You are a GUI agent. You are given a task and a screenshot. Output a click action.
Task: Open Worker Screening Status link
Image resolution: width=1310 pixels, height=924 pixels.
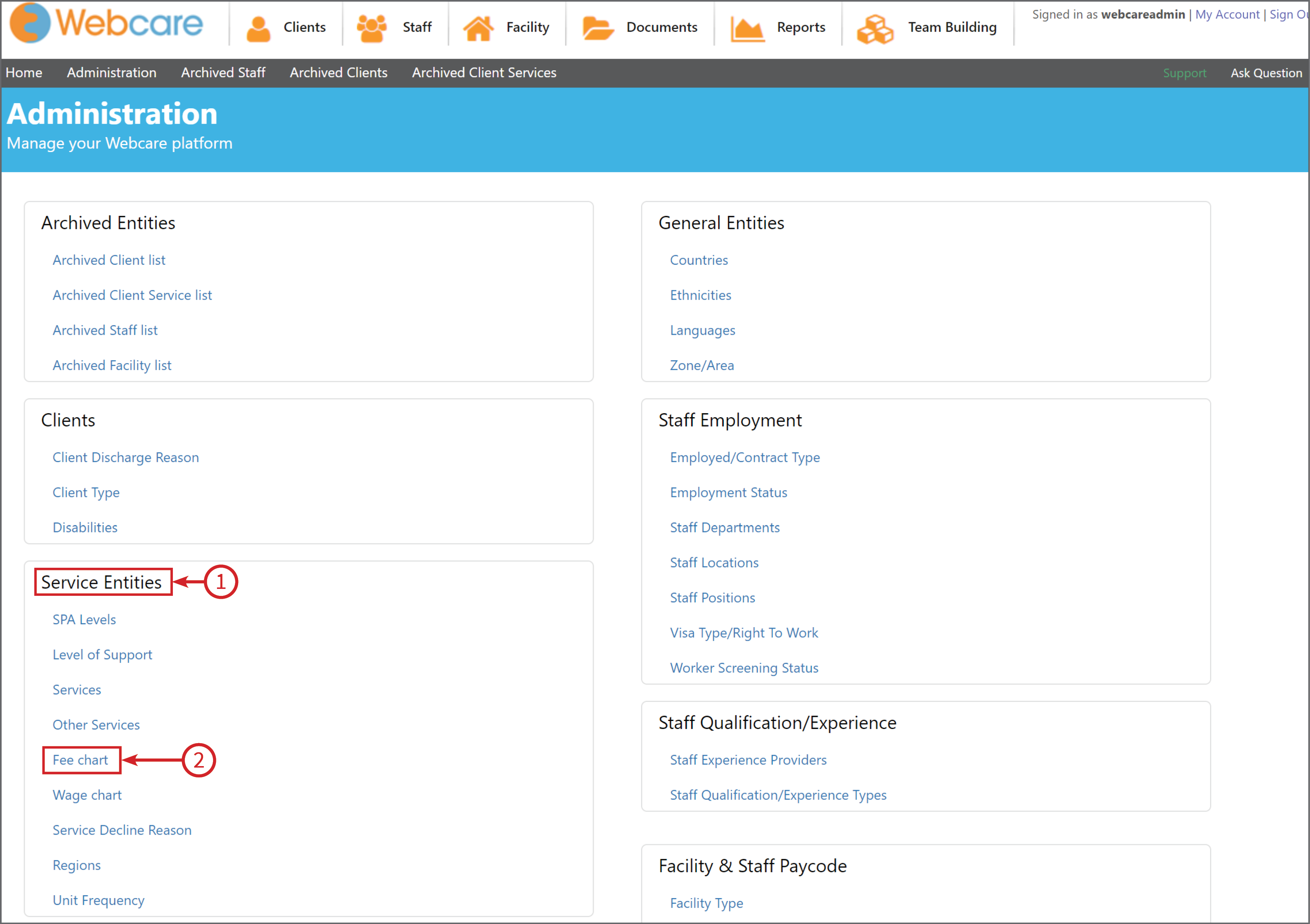[x=744, y=668]
